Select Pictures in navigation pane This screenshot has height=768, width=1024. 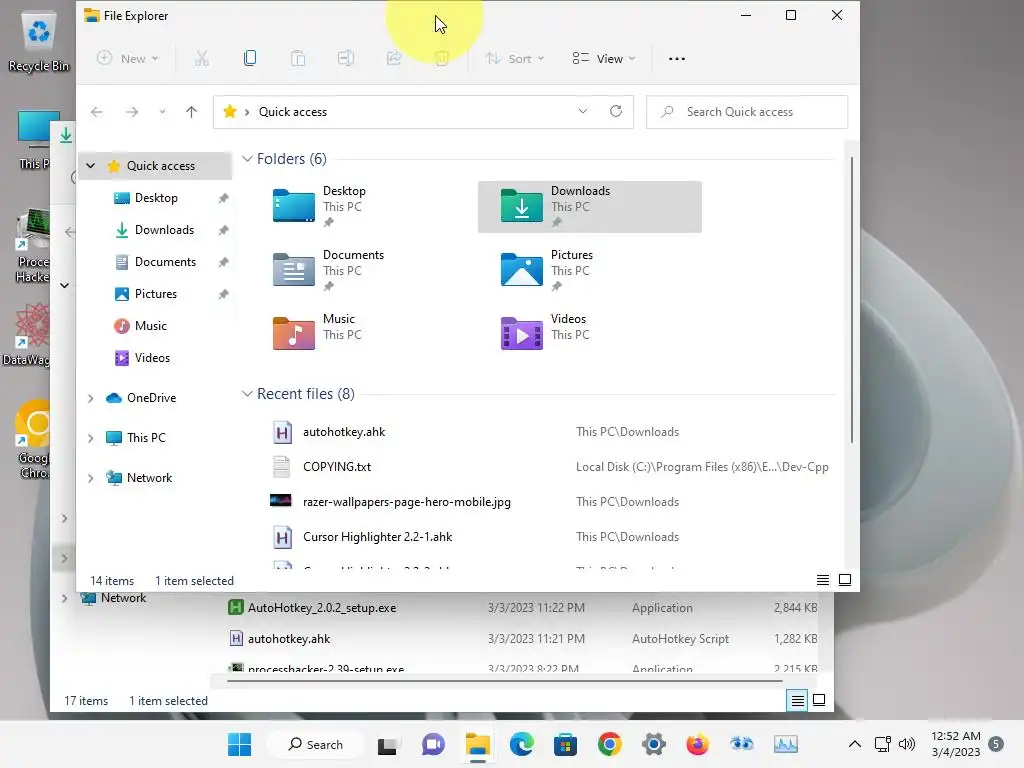click(x=155, y=294)
